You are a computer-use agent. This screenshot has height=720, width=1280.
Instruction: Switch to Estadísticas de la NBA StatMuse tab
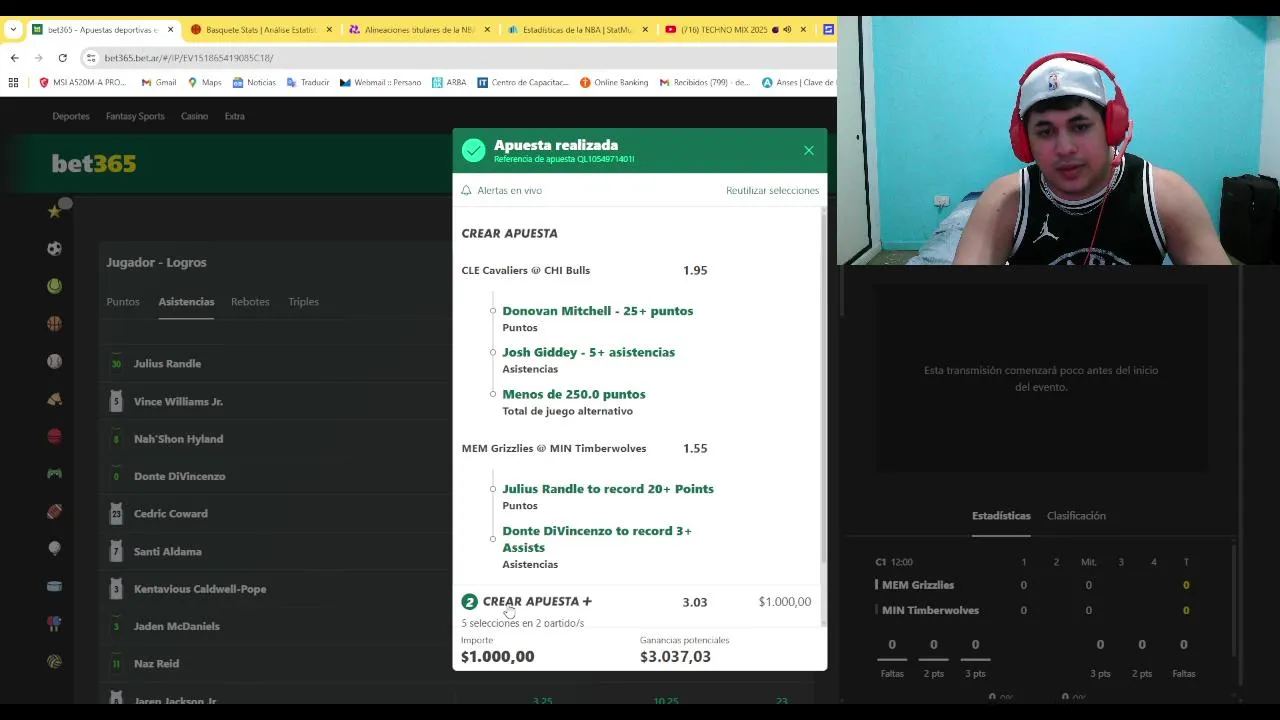click(576, 30)
